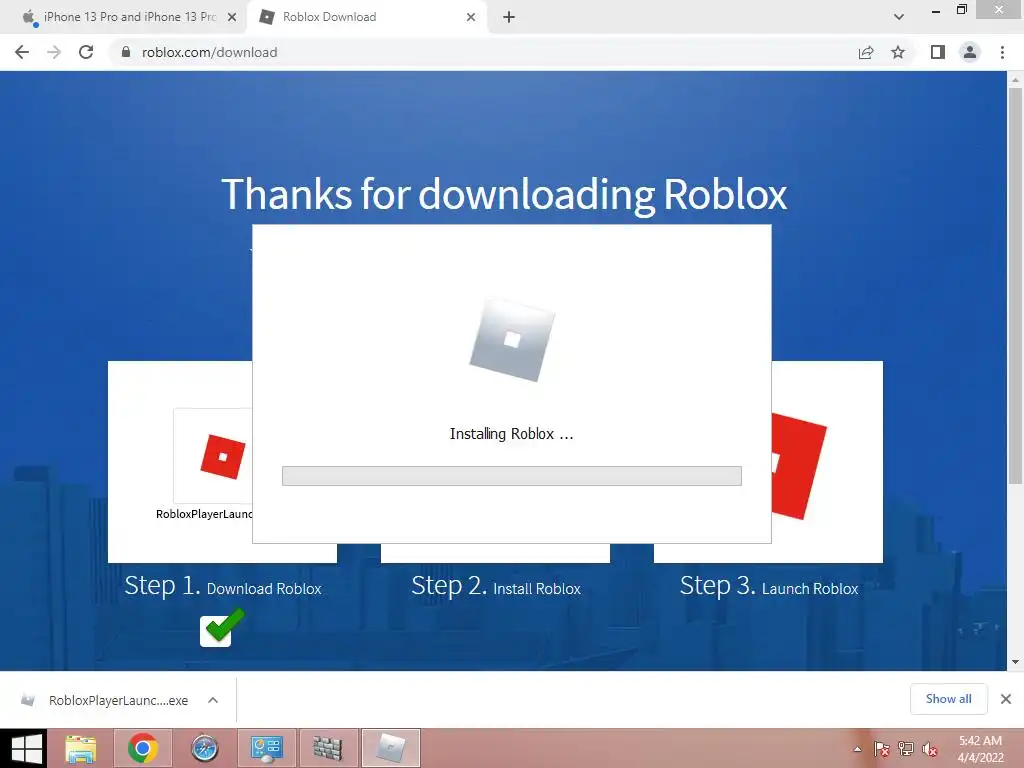Viewport: 1024px width, 768px height.
Task: Close the Roblox Download tab
Action: (471, 17)
